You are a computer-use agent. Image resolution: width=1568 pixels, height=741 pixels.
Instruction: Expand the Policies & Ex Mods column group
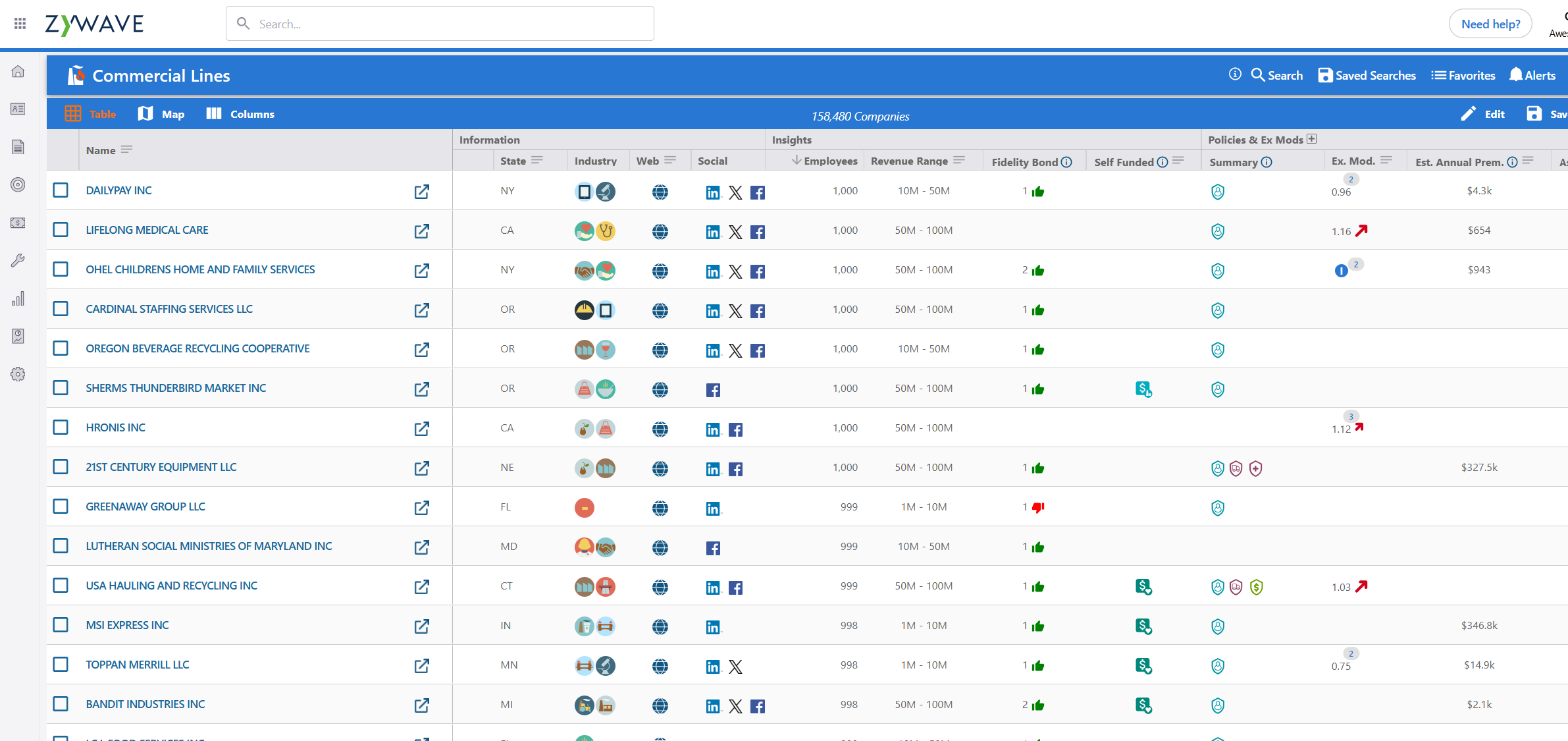[x=1311, y=139]
